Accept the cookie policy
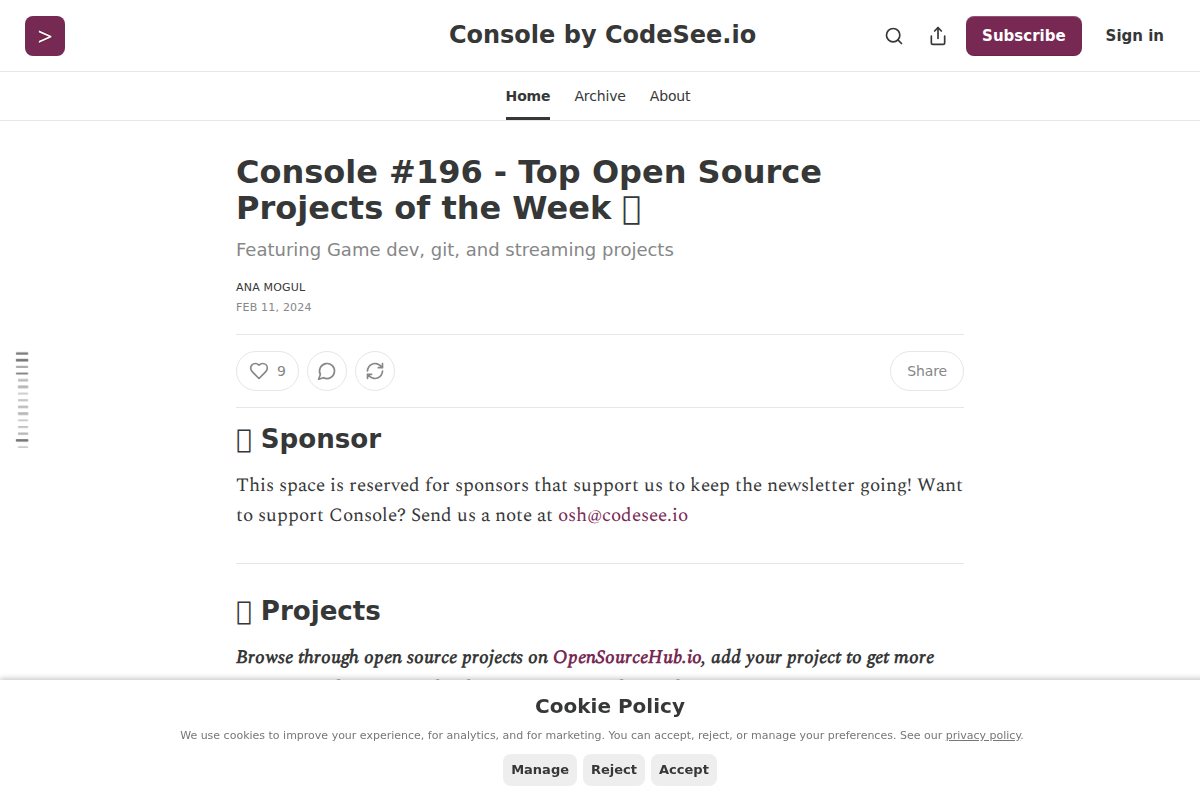Screen dimensions: 1200x800 coord(684,770)
